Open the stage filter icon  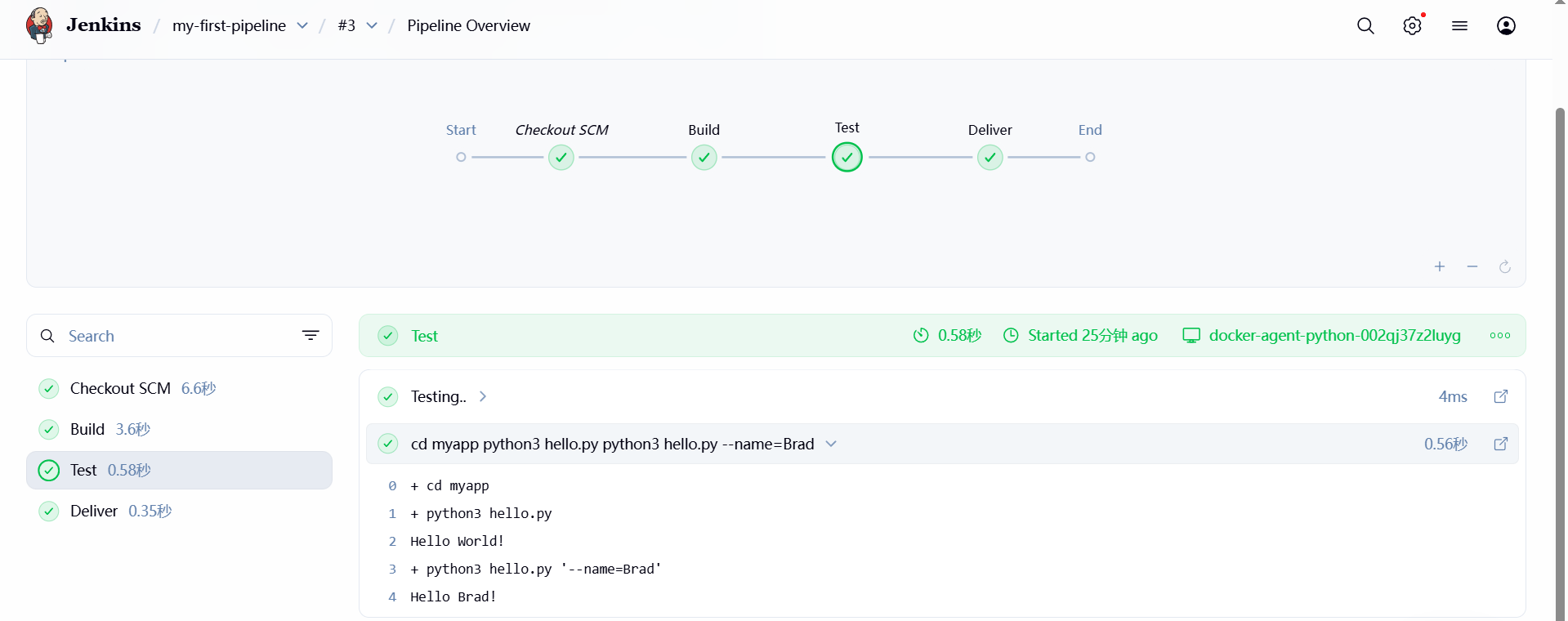(310, 336)
